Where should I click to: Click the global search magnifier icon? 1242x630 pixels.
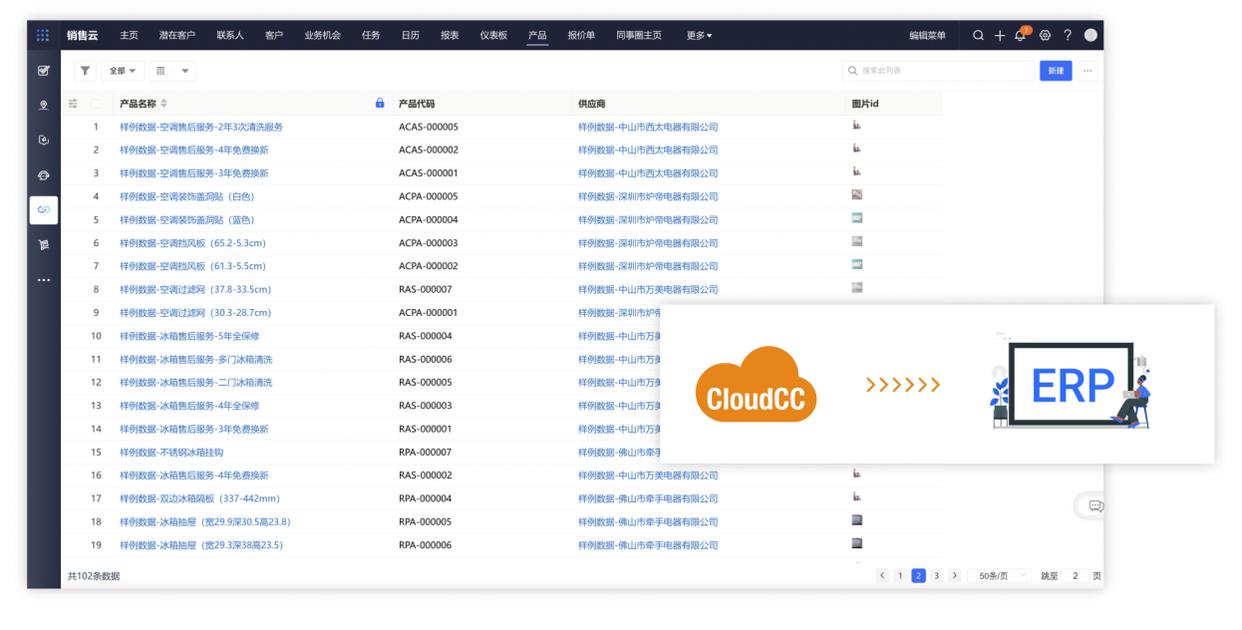click(979, 35)
